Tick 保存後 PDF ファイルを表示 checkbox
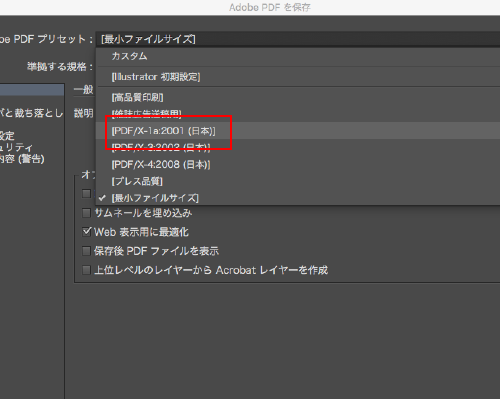 point(86,251)
